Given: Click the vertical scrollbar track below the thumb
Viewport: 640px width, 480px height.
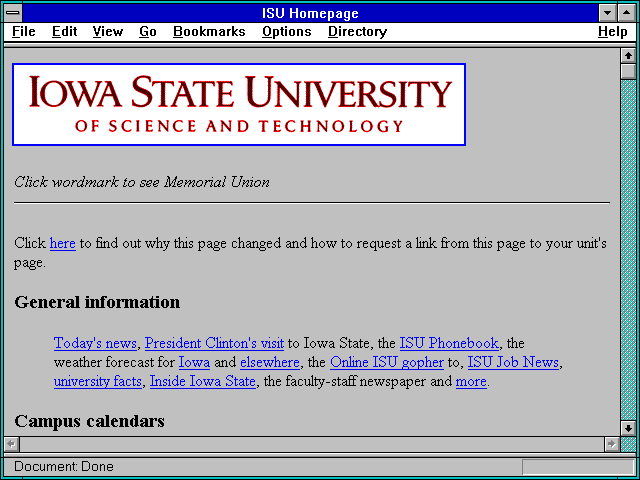Looking at the screenshot, I should 628,250.
